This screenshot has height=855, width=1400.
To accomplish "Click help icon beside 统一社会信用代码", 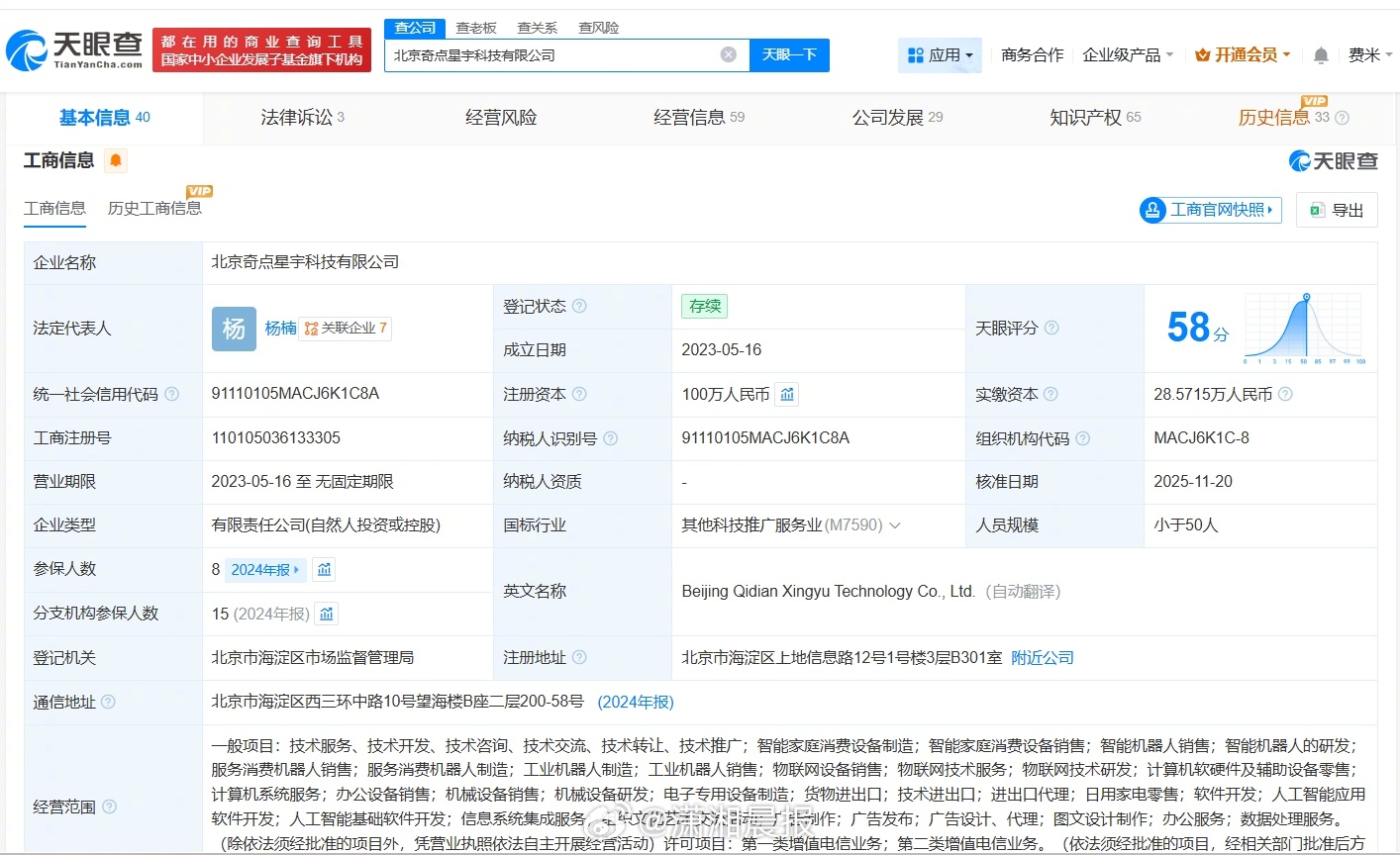I will [x=172, y=394].
